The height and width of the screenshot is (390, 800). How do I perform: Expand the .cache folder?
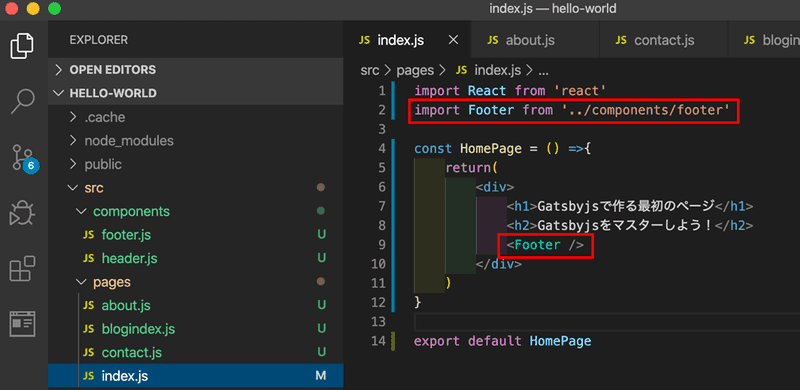(x=195, y=117)
